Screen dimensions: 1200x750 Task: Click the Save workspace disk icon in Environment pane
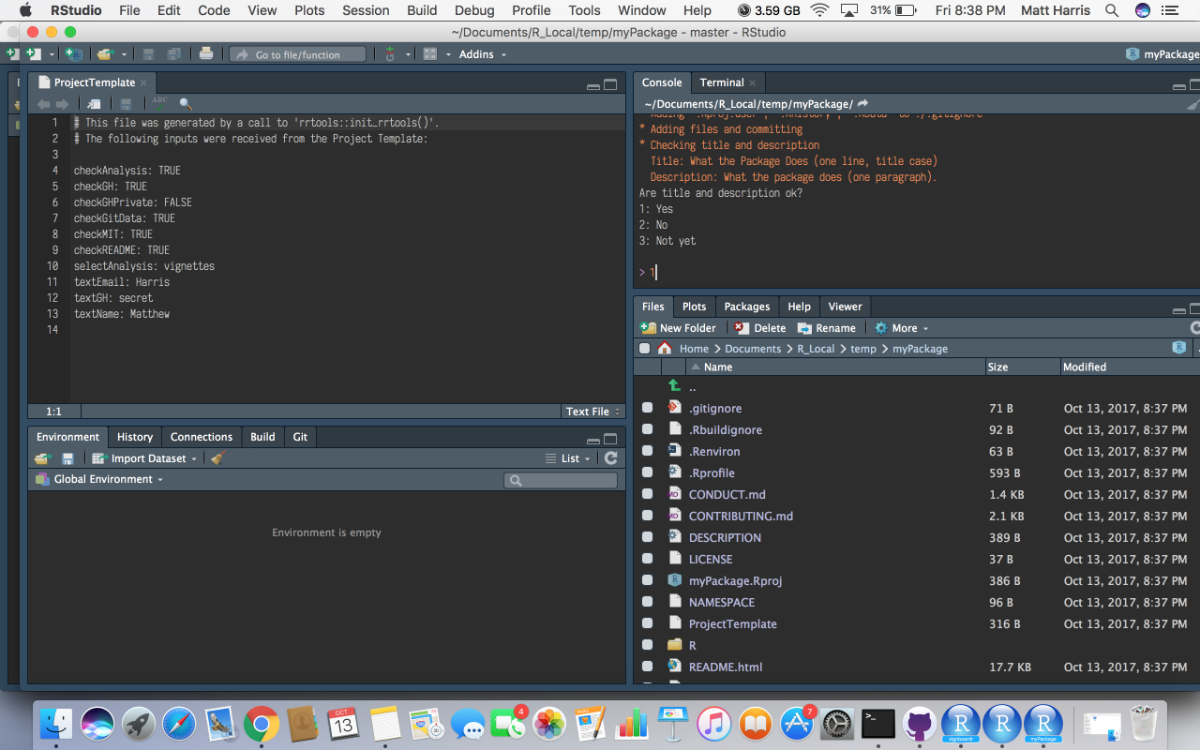click(68, 458)
